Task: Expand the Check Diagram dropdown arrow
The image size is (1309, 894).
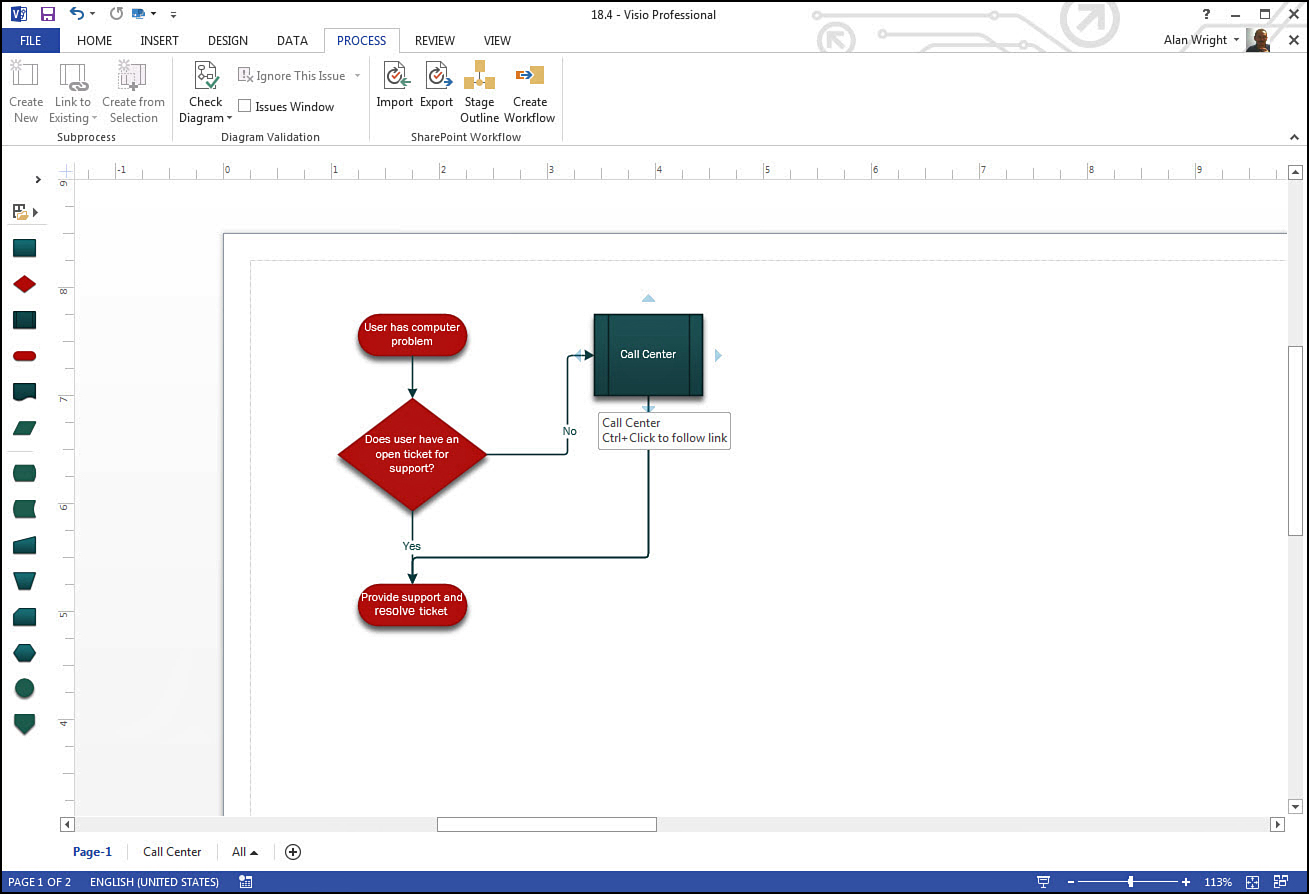Action: coord(230,119)
